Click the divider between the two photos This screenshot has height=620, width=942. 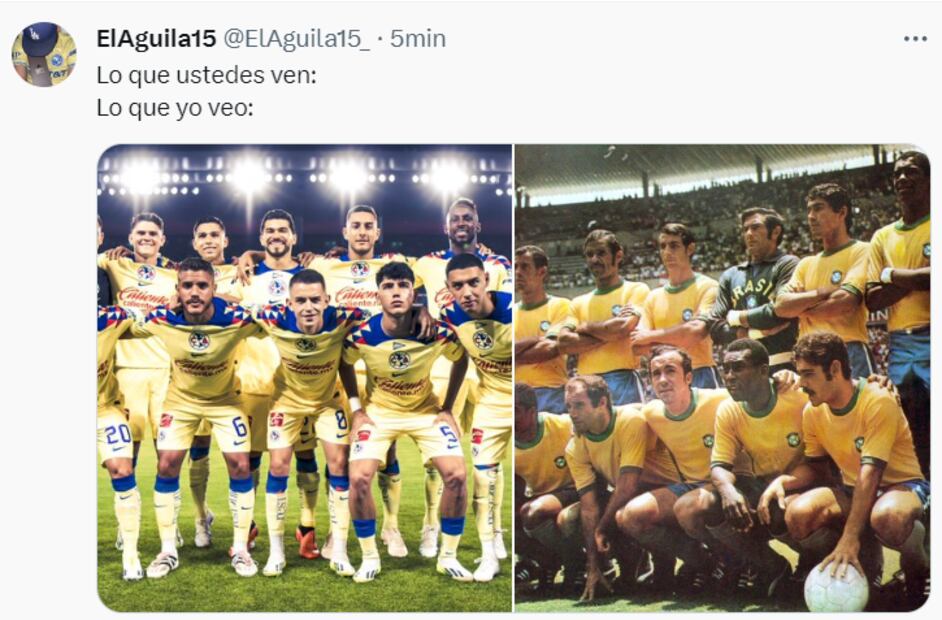coord(513,378)
